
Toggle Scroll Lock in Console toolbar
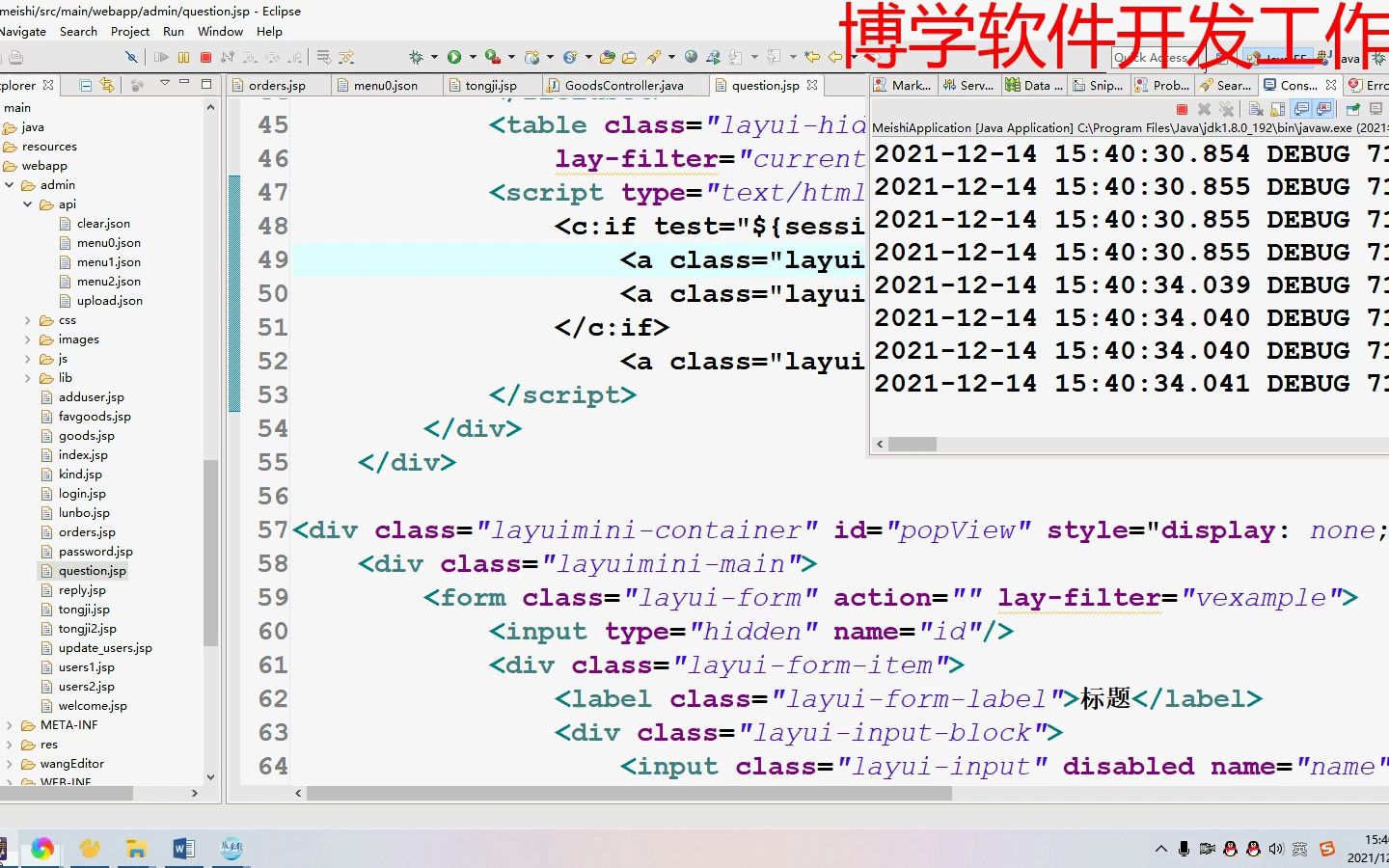(1278, 109)
